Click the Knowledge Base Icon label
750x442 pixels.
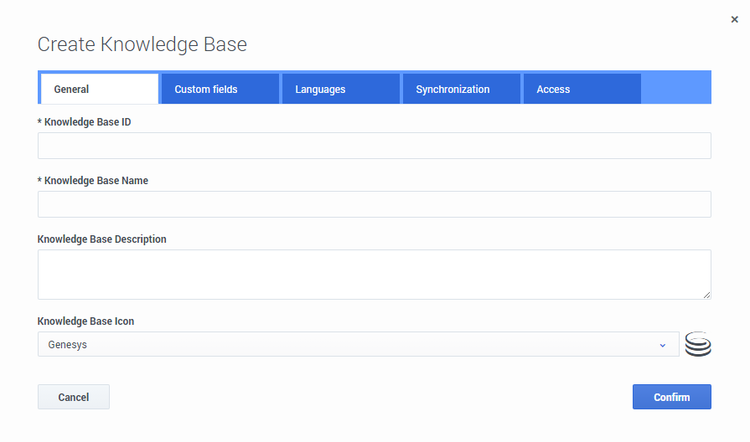(x=85, y=321)
